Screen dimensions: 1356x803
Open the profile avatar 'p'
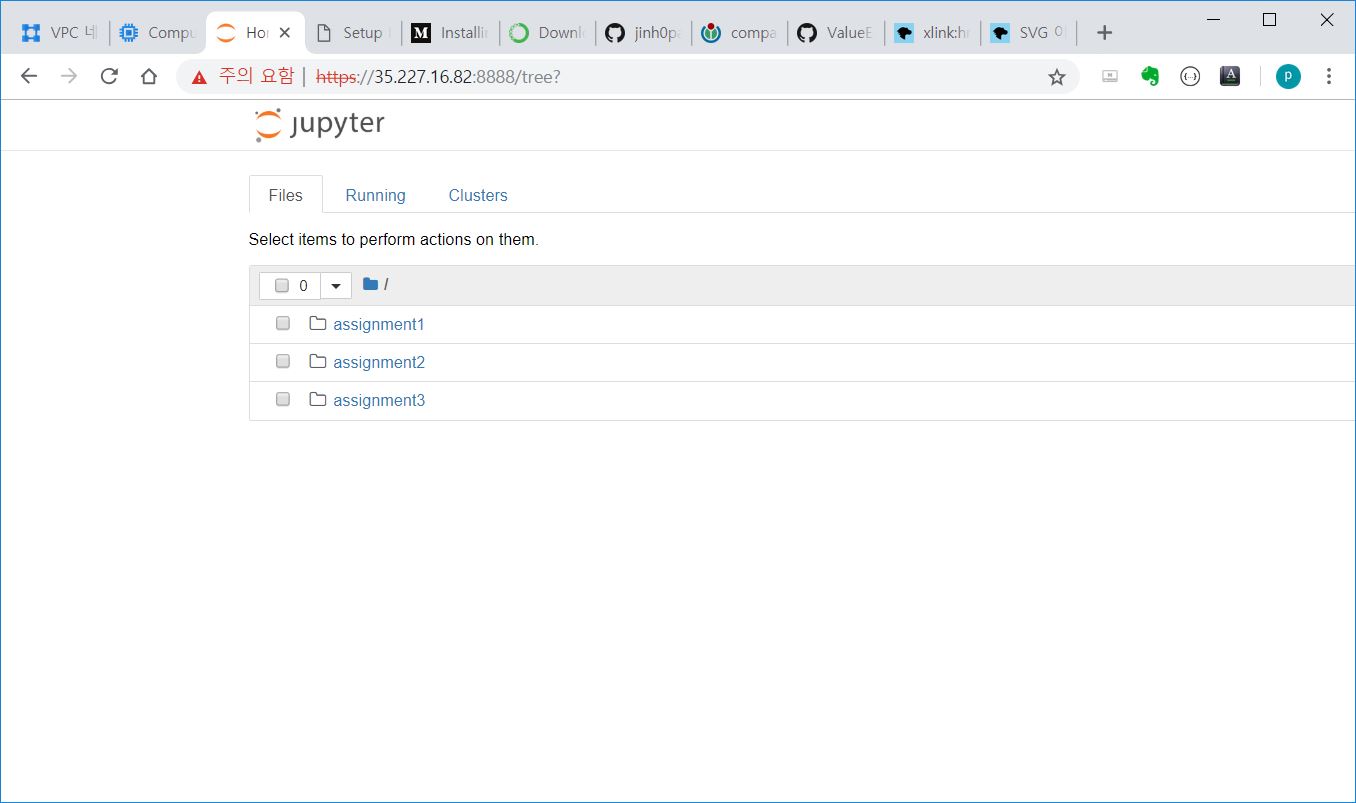[x=1288, y=76]
